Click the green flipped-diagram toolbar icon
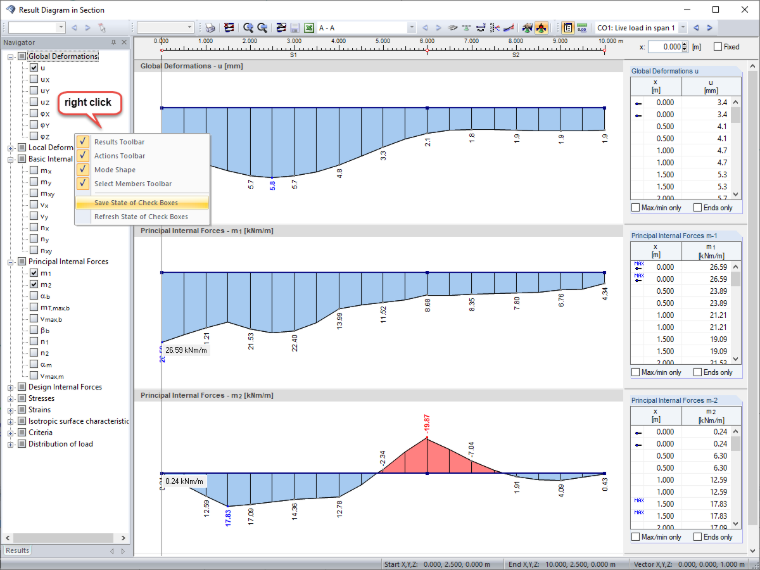Image resolution: width=760 pixels, height=570 pixels. click(x=527, y=28)
